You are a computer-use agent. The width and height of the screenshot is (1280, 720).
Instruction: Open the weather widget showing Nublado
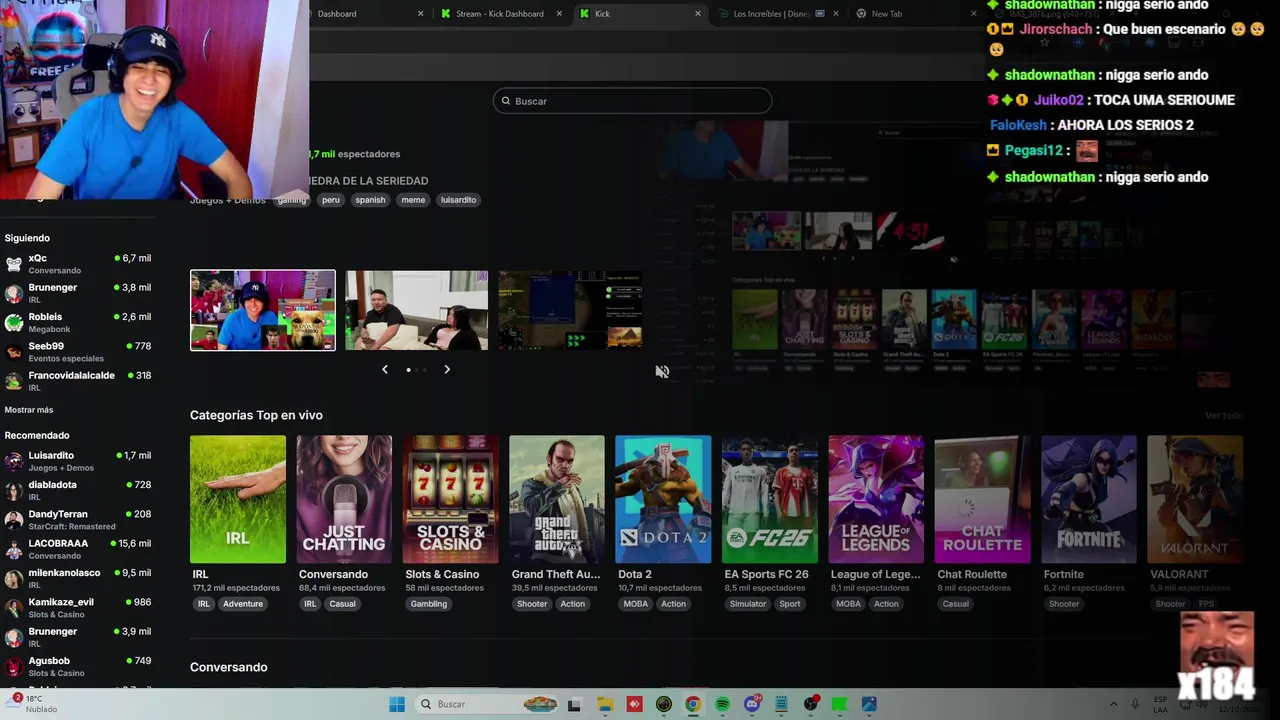pos(33,704)
